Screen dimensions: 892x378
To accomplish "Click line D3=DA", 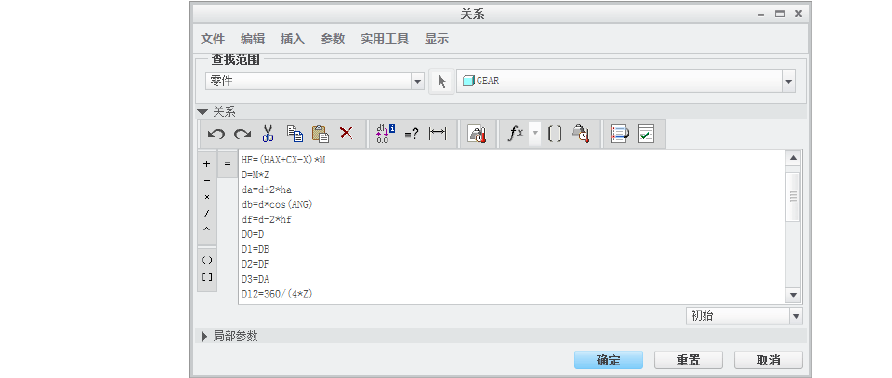I will [x=255, y=279].
